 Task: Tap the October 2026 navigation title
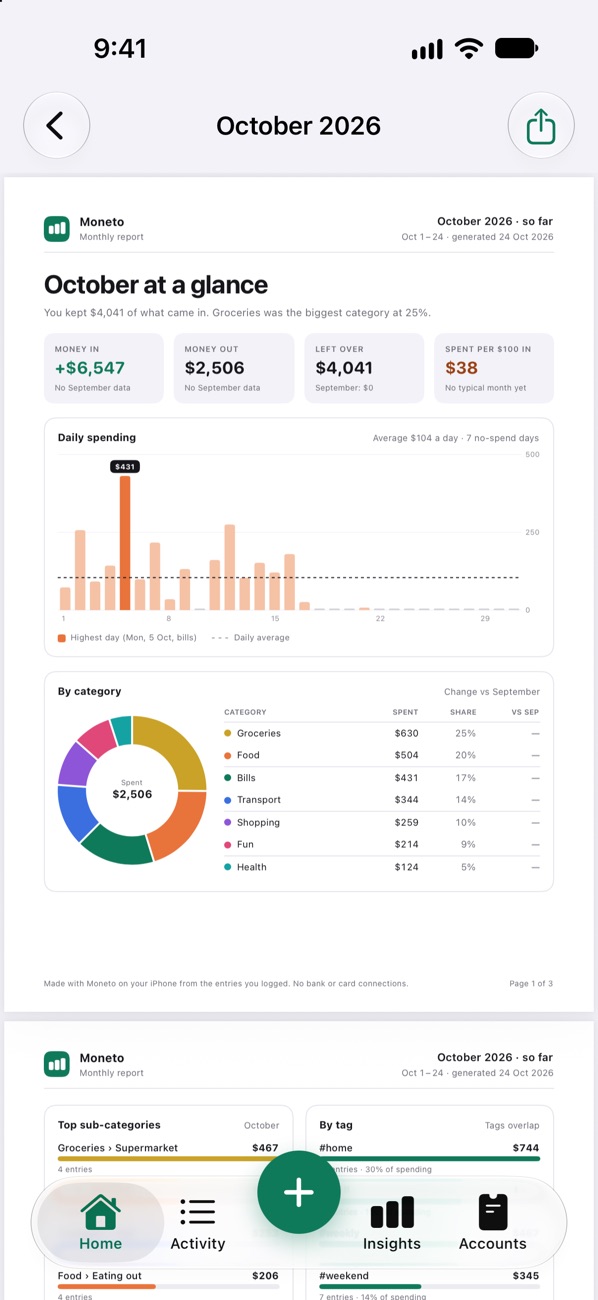(299, 126)
